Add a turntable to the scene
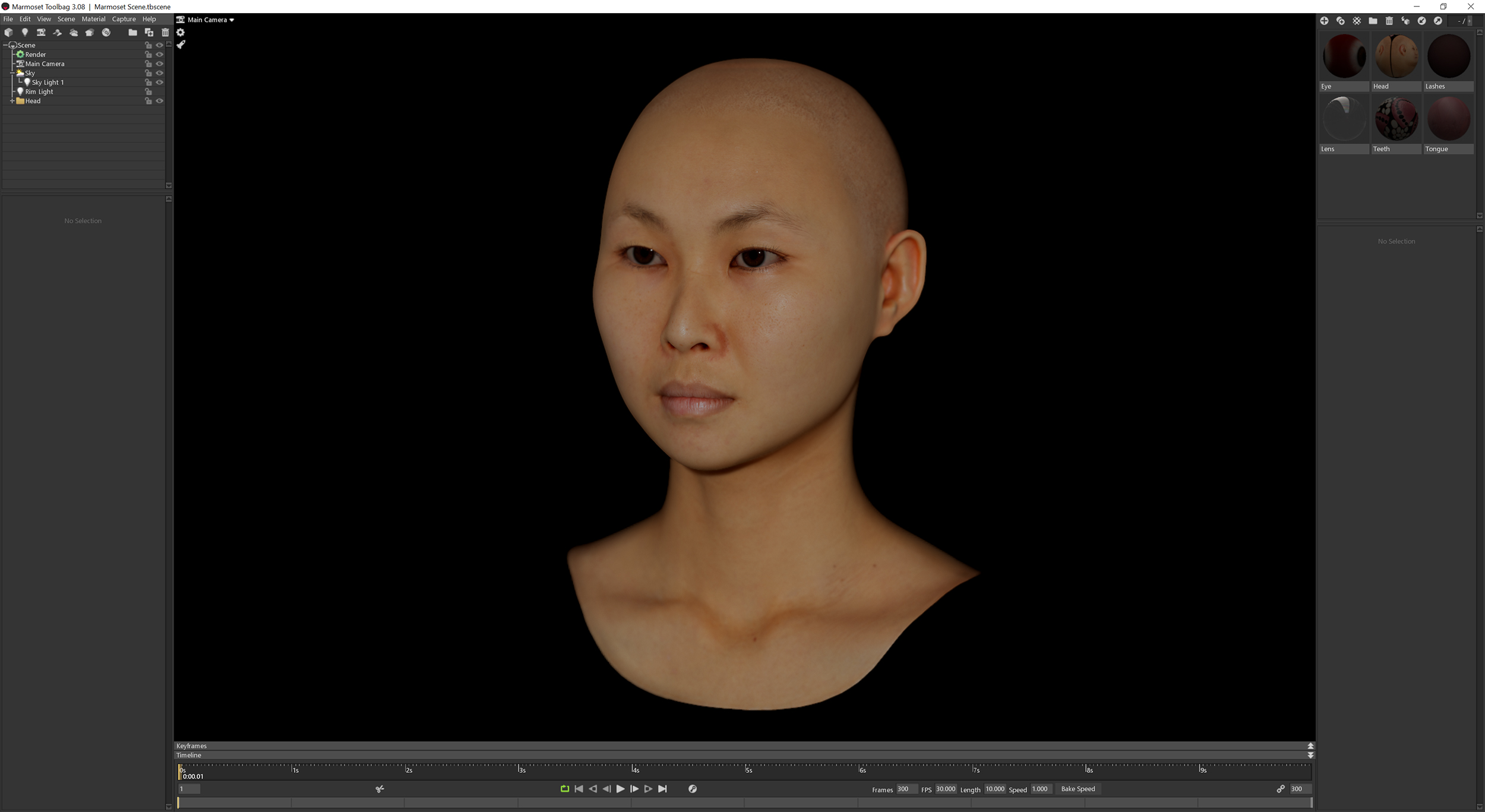Screen dimensions: 1485x812 106,33
